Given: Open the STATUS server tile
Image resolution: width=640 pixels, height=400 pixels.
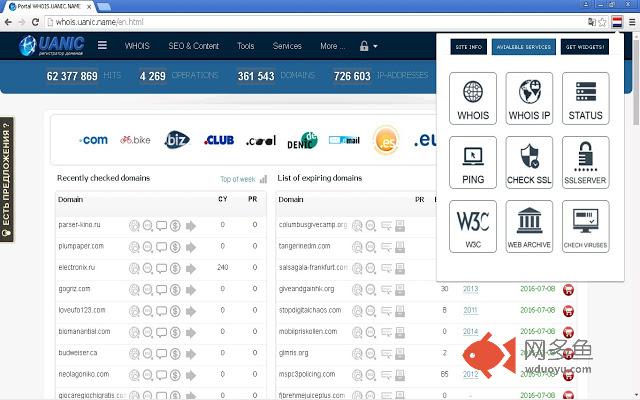Looking at the screenshot, I should (585, 98).
